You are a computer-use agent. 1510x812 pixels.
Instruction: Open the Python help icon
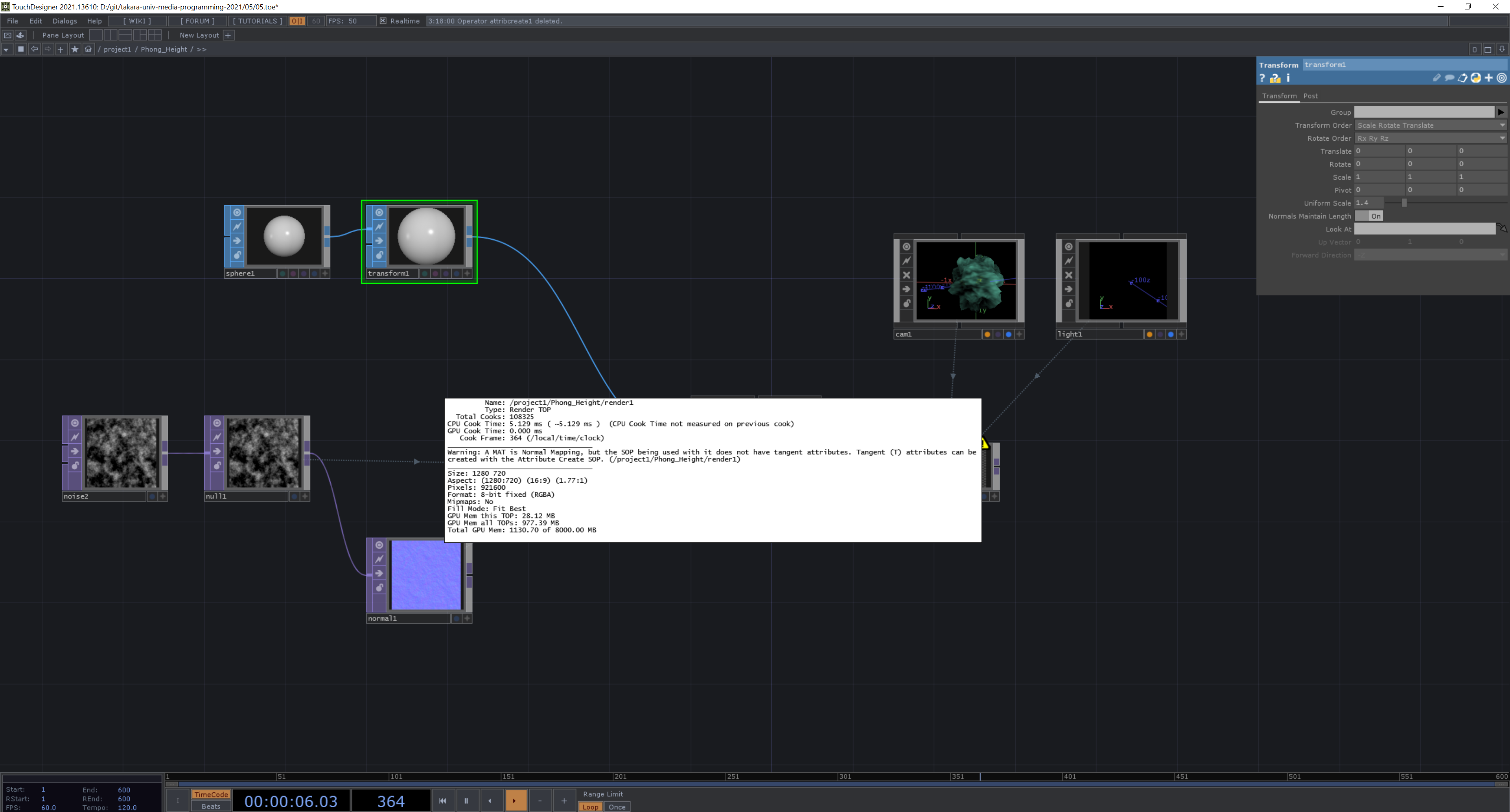click(x=1275, y=78)
